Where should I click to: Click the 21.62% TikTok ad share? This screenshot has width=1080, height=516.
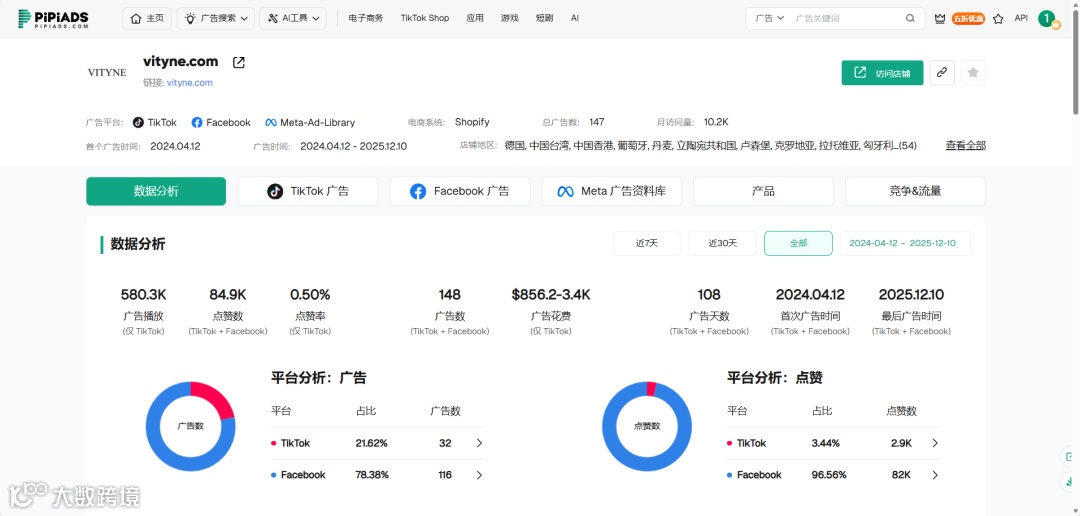point(372,444)
